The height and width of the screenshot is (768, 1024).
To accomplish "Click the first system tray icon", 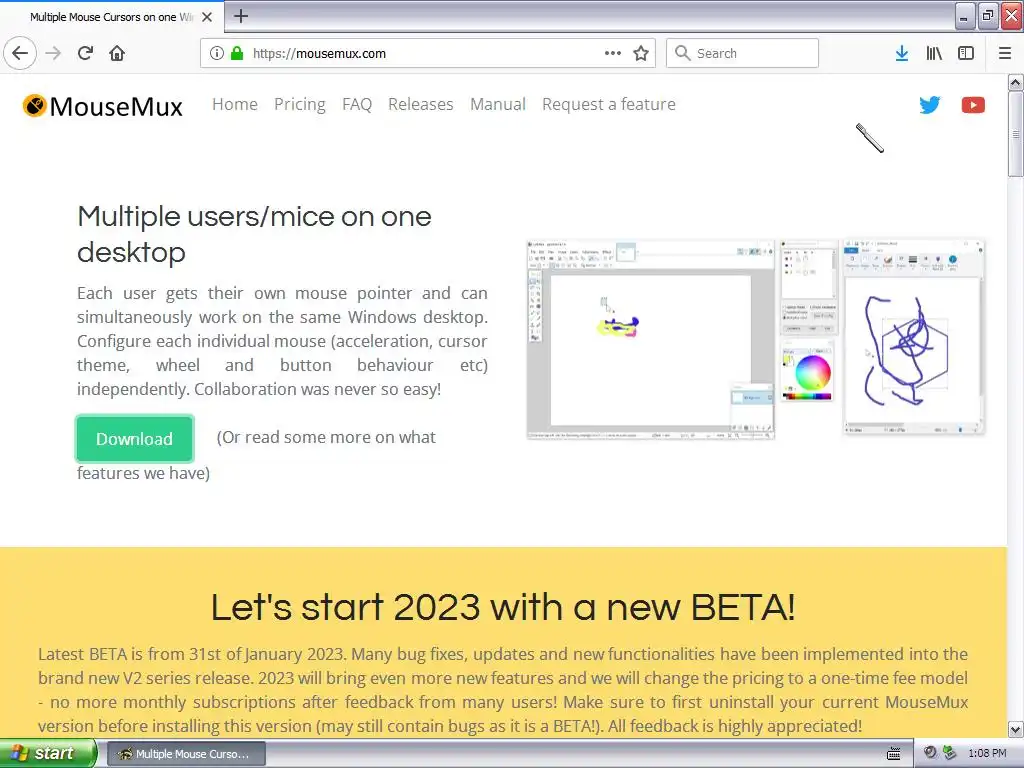I will coord(930,753).
